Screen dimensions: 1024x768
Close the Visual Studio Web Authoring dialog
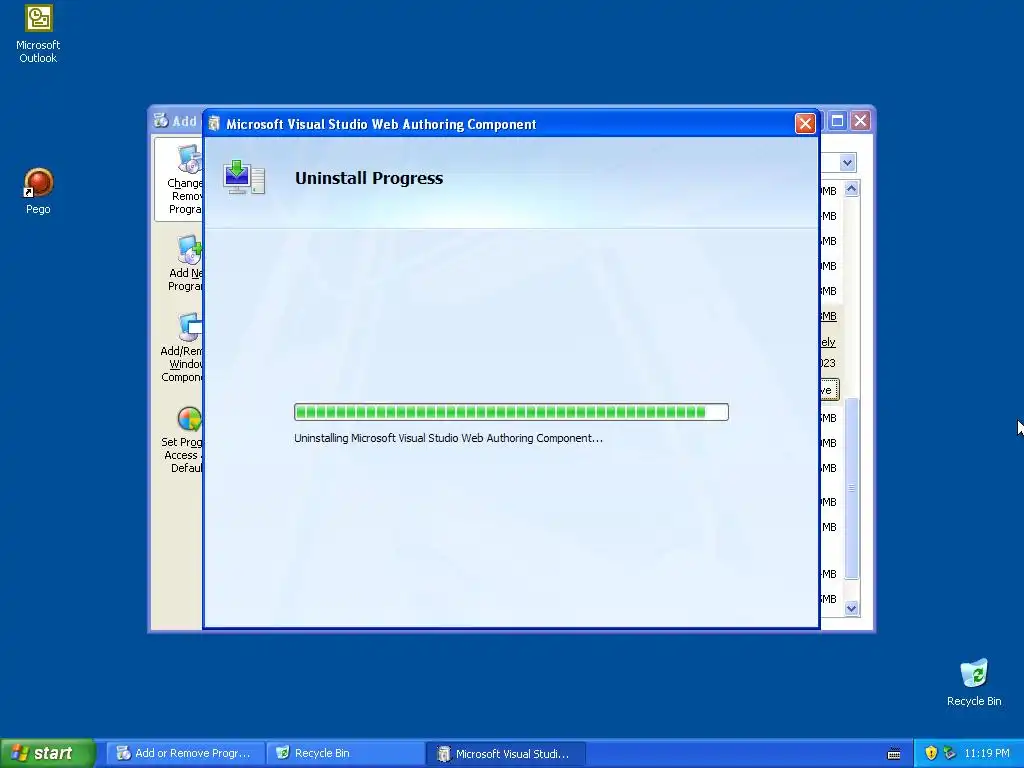(805, 123)
